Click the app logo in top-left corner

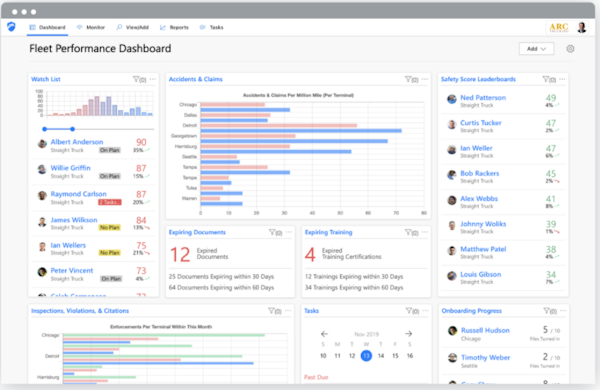[11, 27]
